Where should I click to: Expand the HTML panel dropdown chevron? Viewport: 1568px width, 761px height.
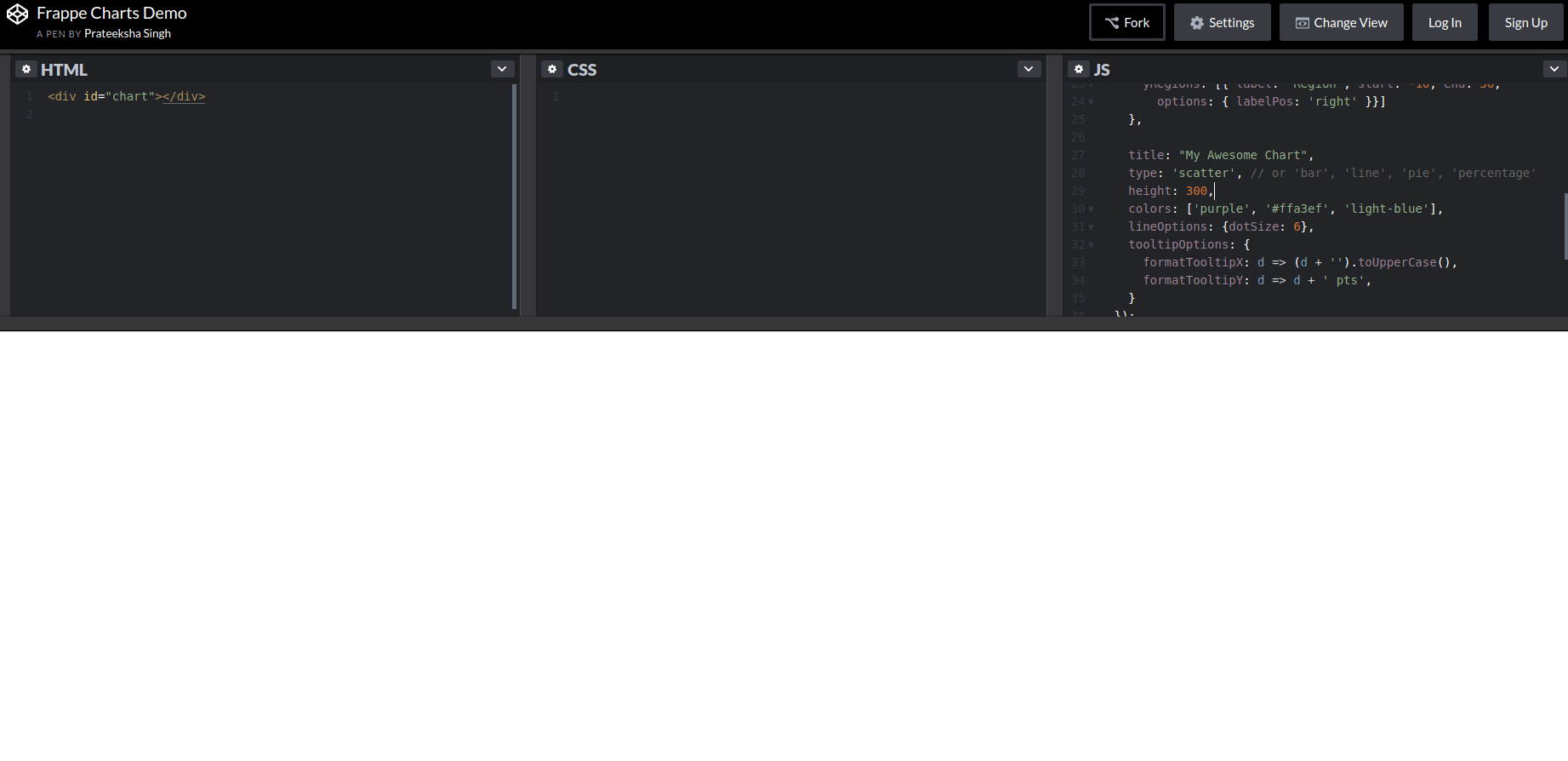(x=502, y=69)
